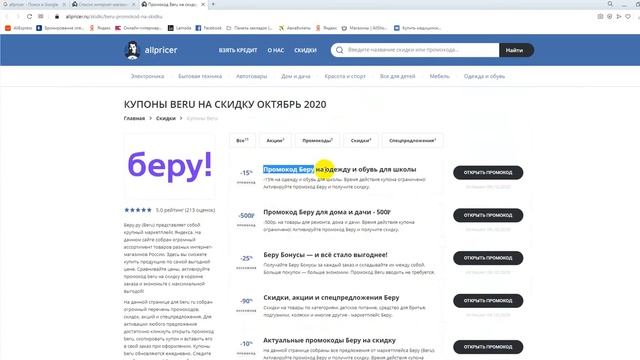This screenshot has width=640, height=360.
Task: Open promo code for дома и дачи offer
Action: click(x=488, y=215)
